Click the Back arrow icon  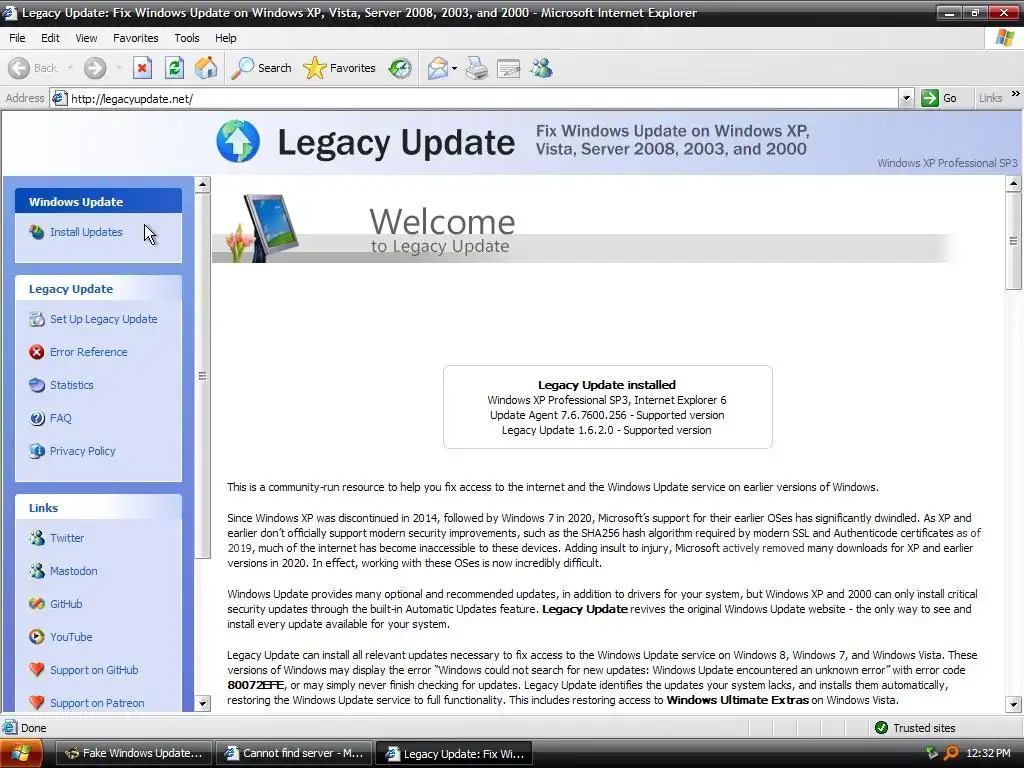[x=19, y=68]
